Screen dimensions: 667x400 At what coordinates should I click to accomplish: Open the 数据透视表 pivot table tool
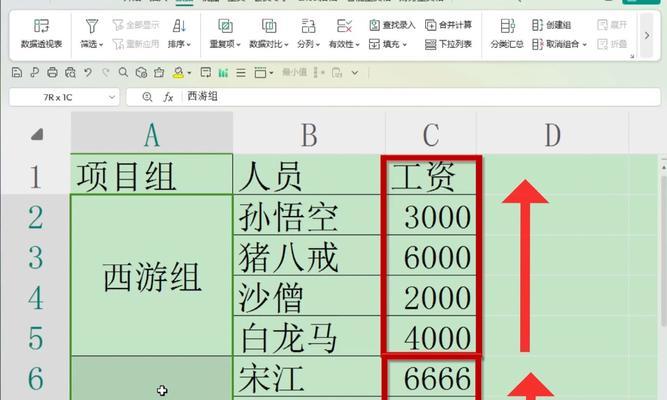pyautogui.click(x=41, y=33)
